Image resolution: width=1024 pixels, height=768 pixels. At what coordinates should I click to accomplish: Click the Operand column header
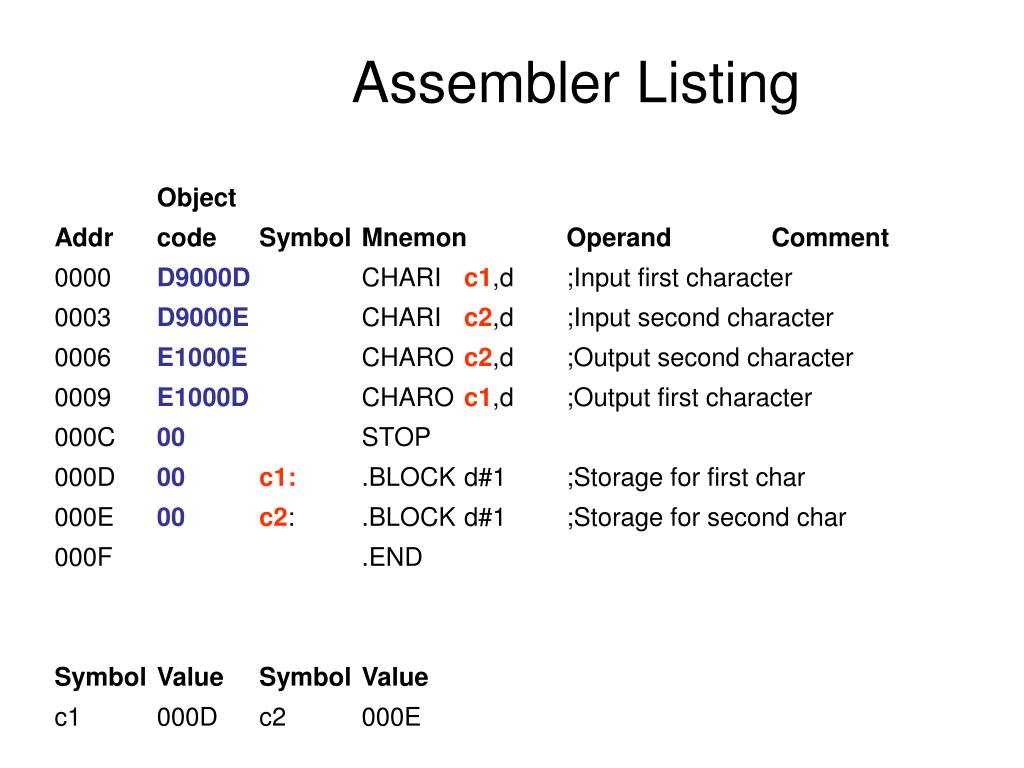[618, 238]
